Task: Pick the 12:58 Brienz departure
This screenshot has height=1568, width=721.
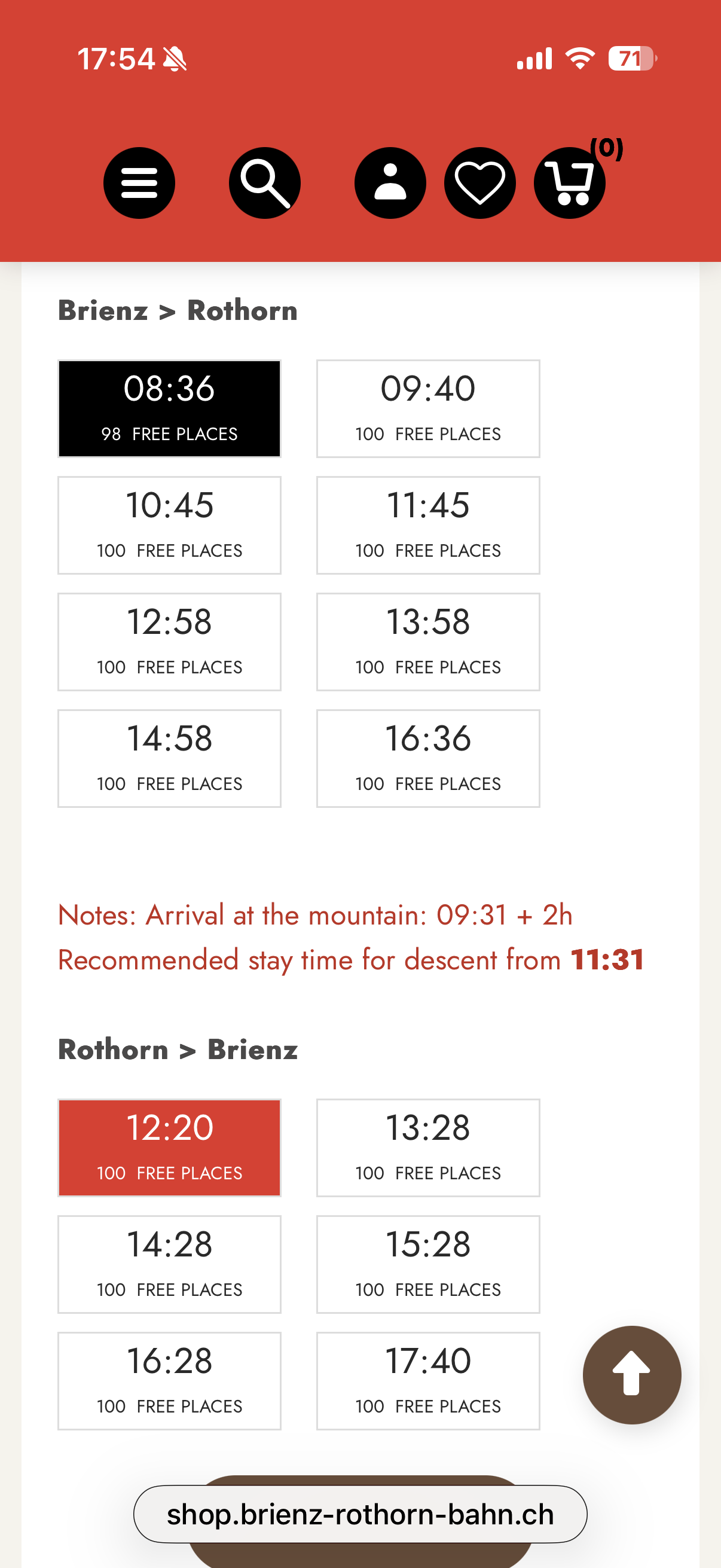Action: (x=169, y=642)
